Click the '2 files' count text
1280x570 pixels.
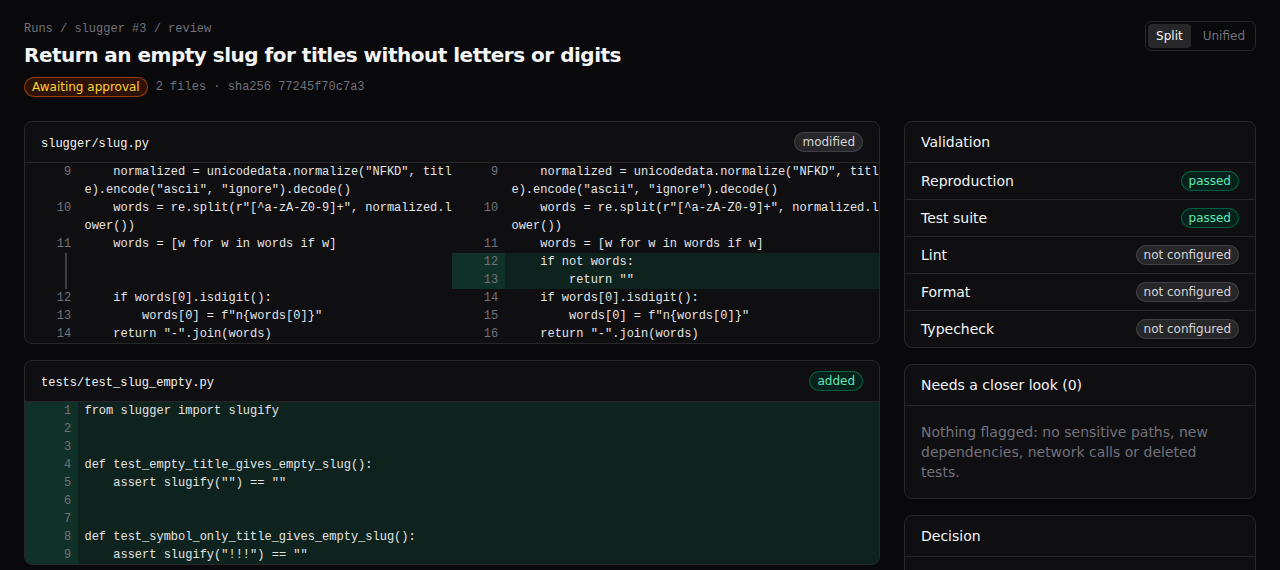[181, 87]
